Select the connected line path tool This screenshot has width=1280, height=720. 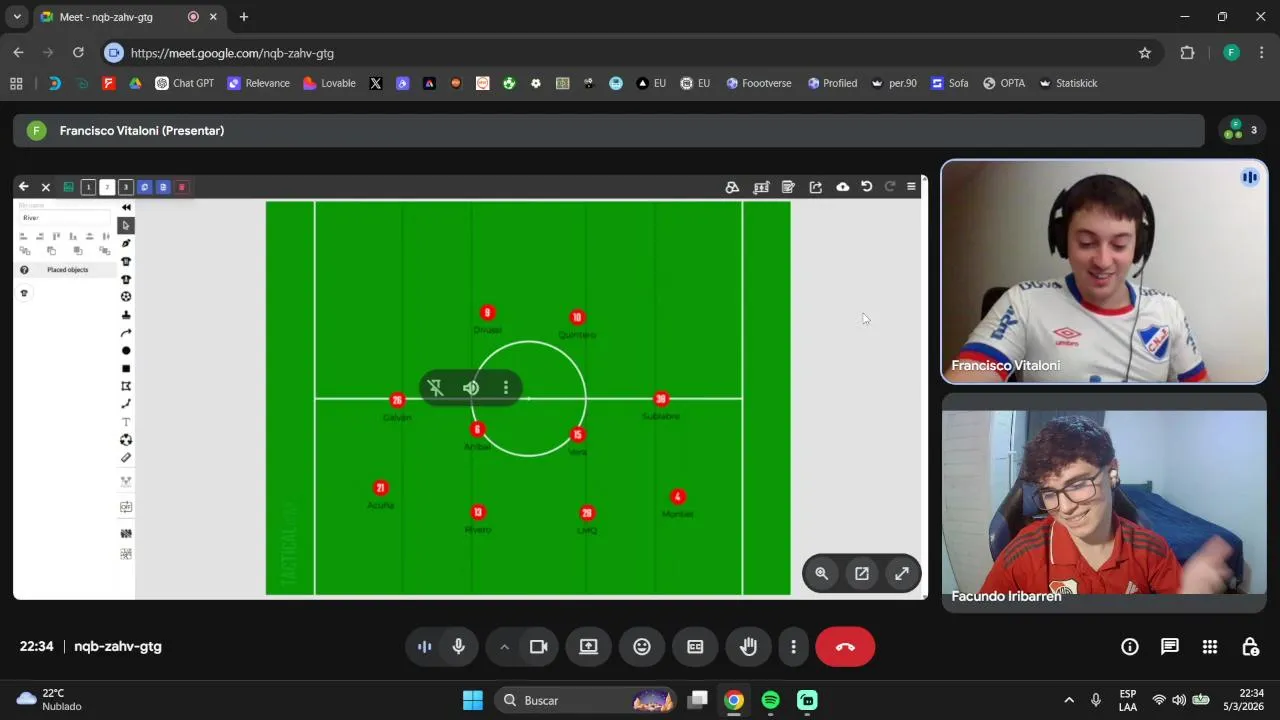pyautogui.click(x=126, y=404)
